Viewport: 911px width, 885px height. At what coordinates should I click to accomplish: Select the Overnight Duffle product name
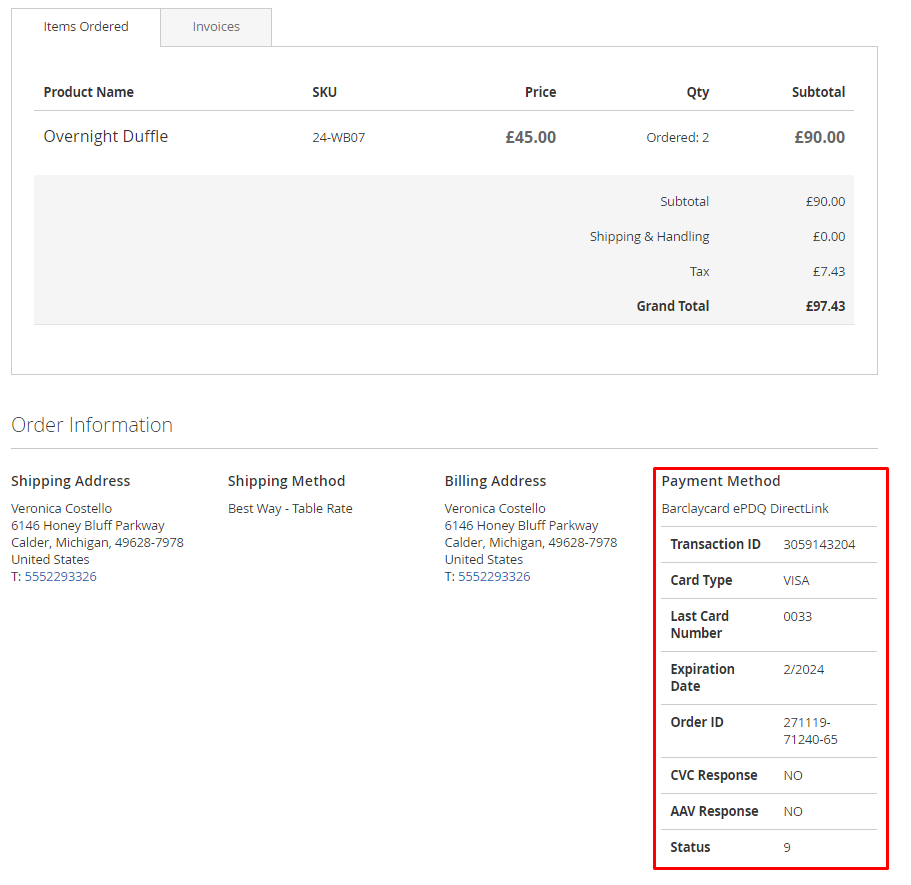pyautogui.click(x=106, y=137)
